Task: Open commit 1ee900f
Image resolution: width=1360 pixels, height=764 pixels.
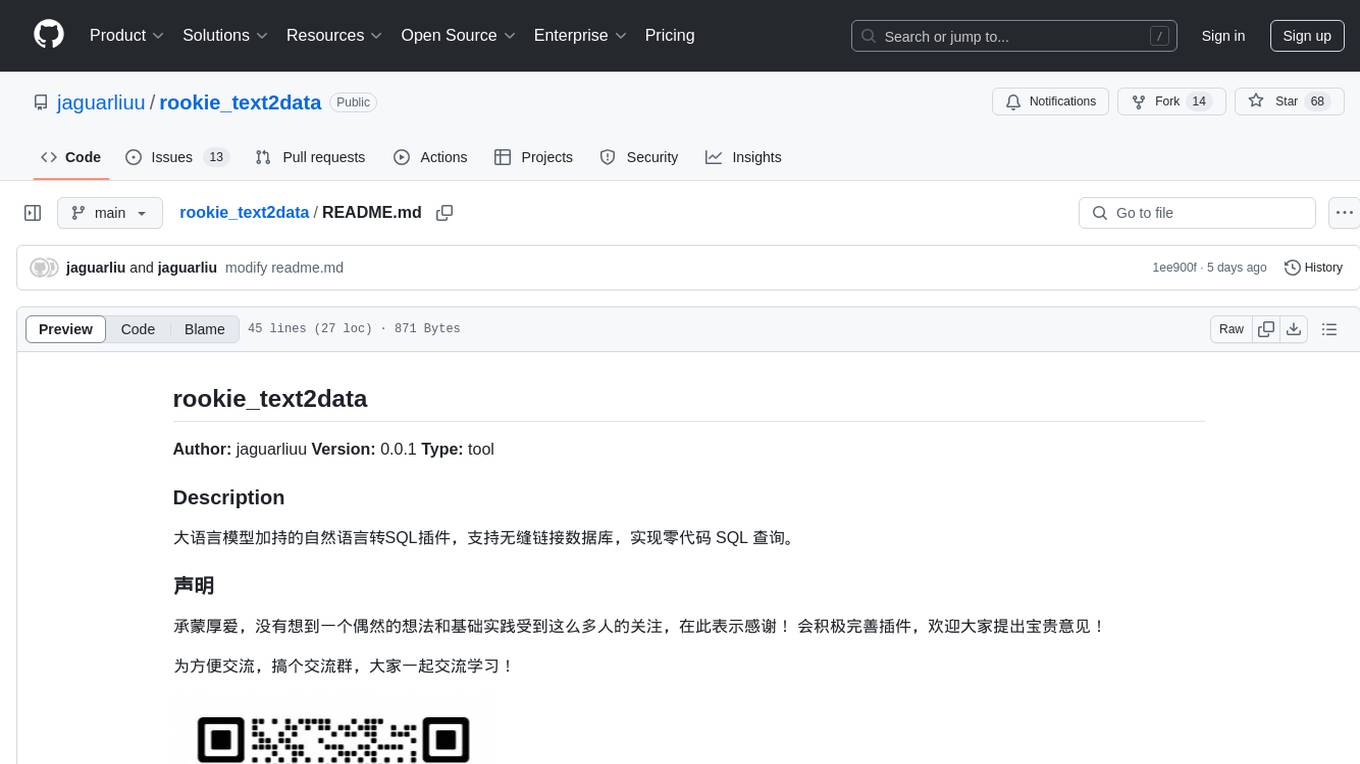Action: [1174, 268]
